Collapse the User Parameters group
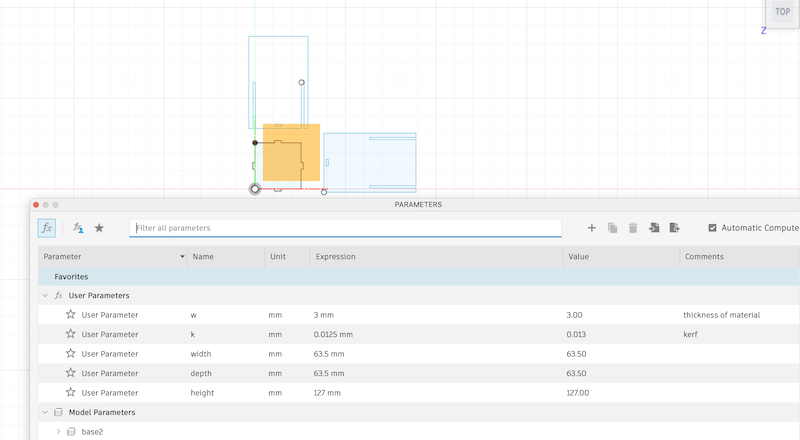800x440 pixels. tap(45, 296)
